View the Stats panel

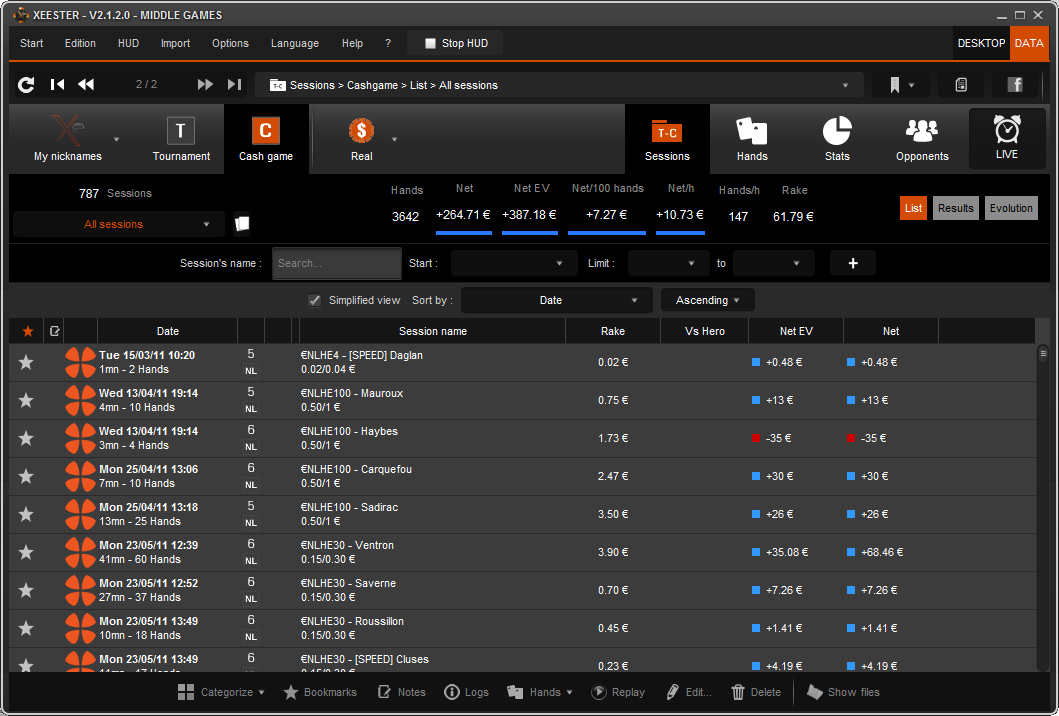coord(836,139)
